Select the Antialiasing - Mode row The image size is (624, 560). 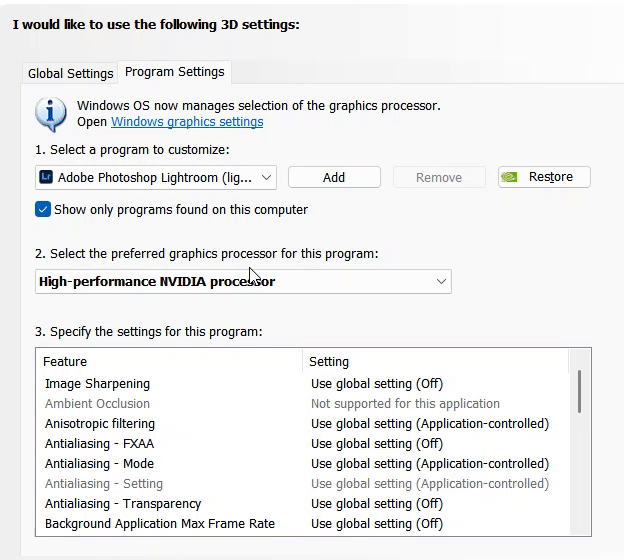[99, 464]
